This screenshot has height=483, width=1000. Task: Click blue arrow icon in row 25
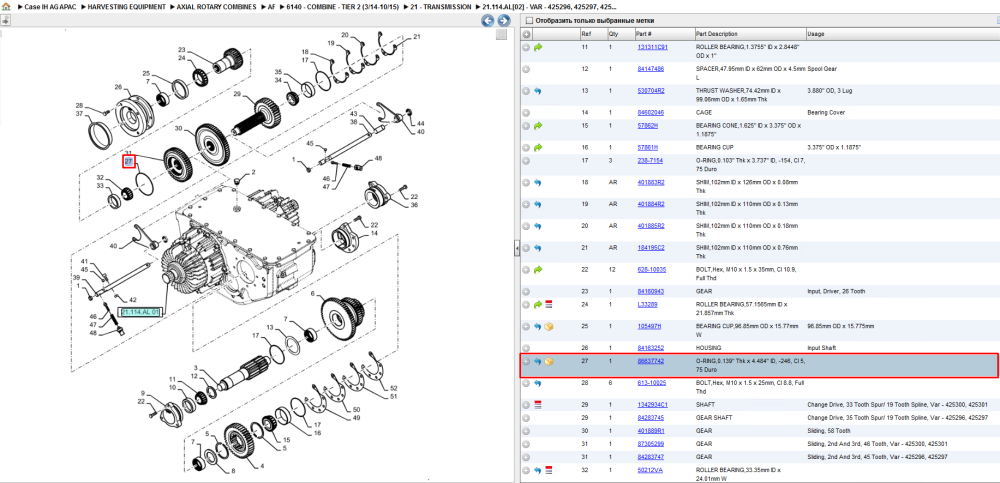pyautogui.click(x=538, y=327)
